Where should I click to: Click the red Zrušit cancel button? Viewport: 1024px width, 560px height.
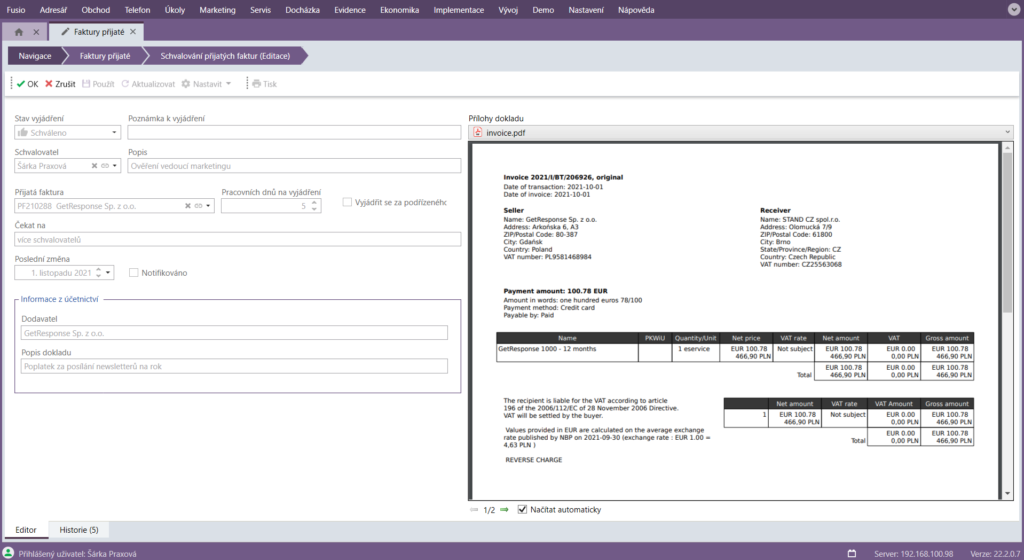(60, 84)
